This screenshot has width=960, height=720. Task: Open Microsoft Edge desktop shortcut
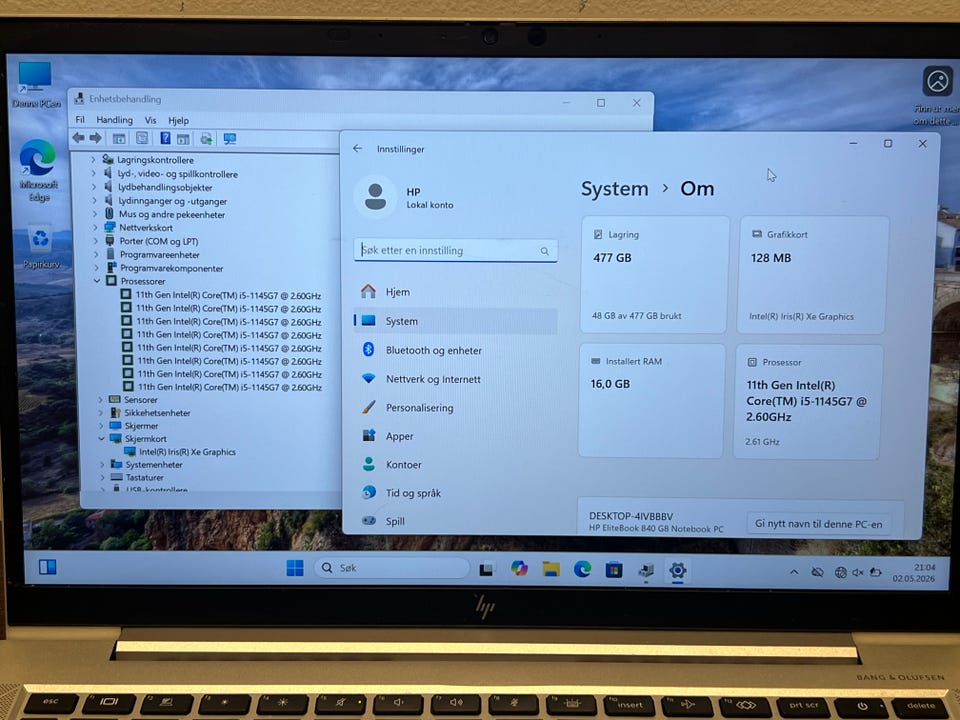click(x=38, y=170)
